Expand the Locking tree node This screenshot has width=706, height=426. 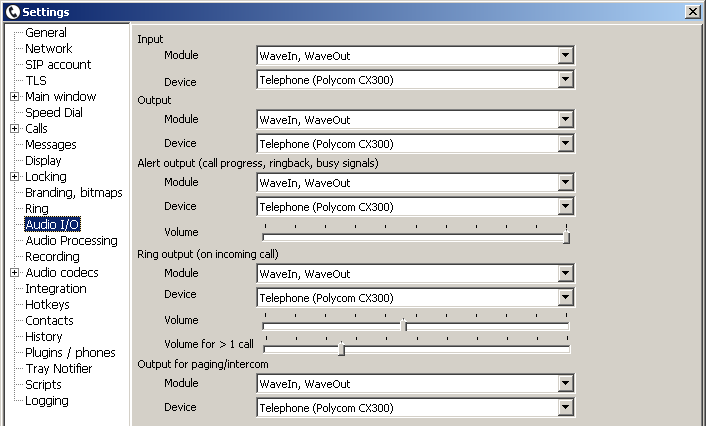pos(14,177)
